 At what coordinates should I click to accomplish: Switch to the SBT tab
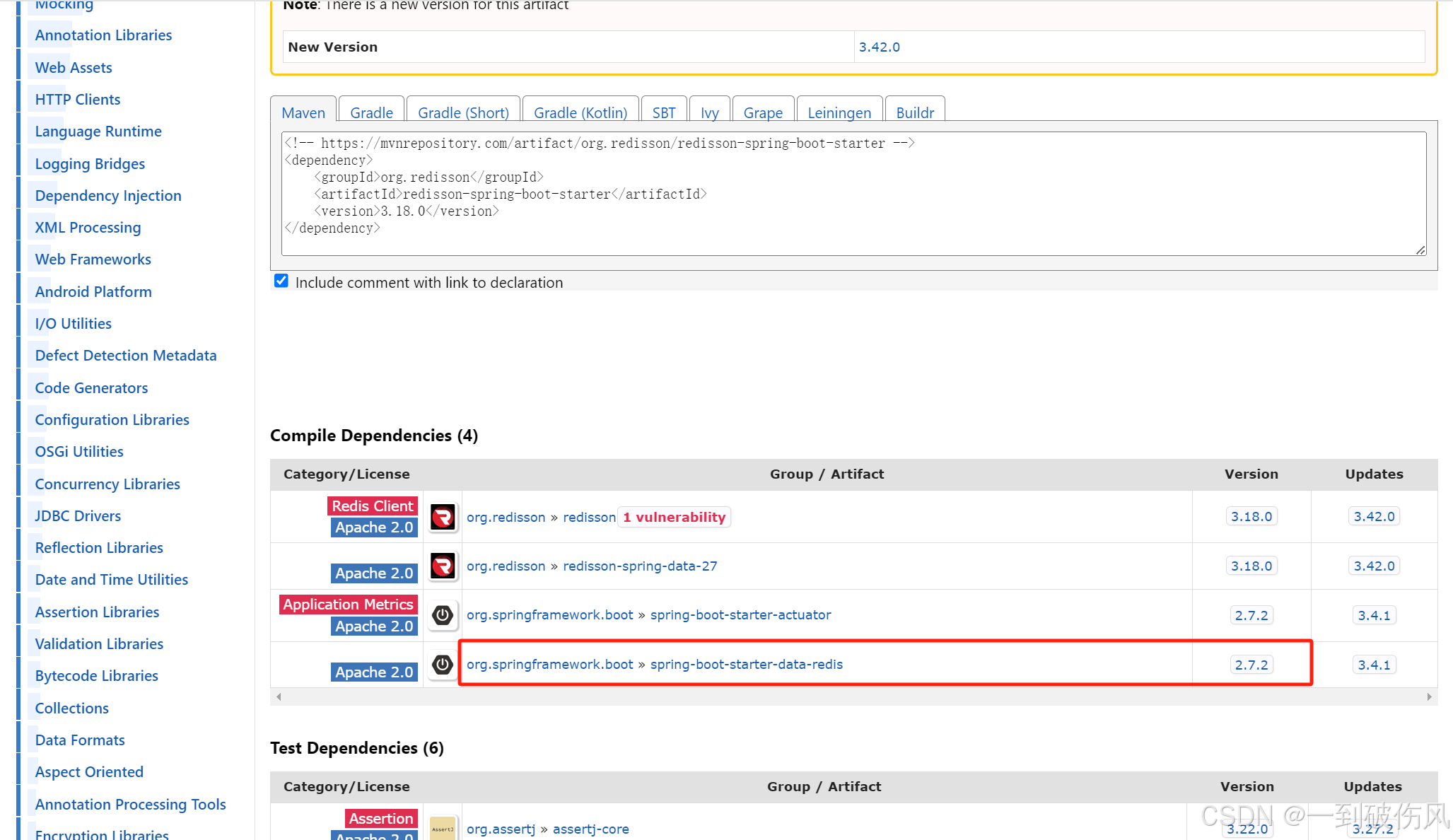point(663,112)
